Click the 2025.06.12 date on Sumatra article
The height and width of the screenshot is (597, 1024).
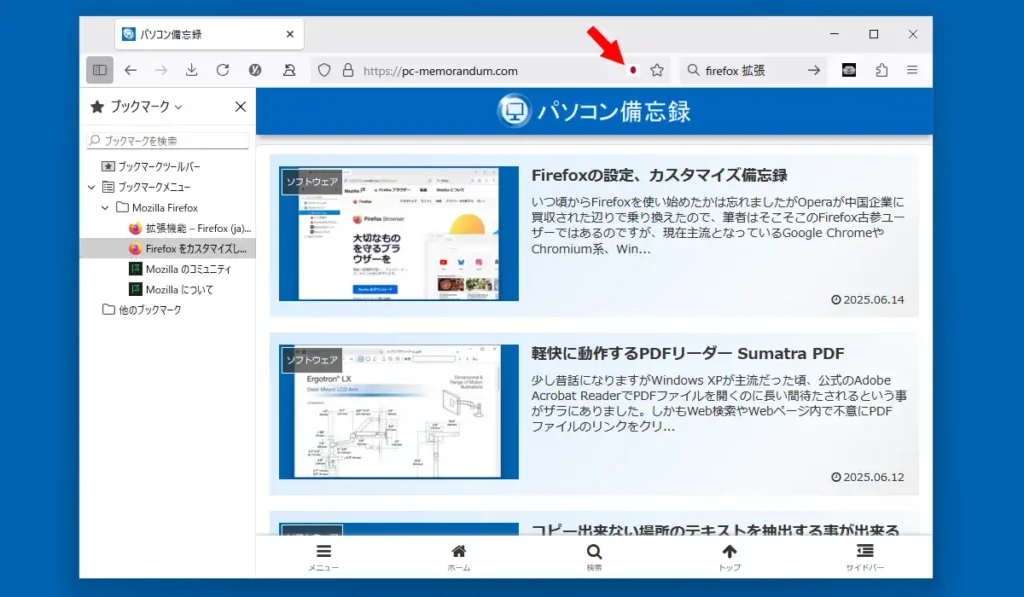(868, 477)
